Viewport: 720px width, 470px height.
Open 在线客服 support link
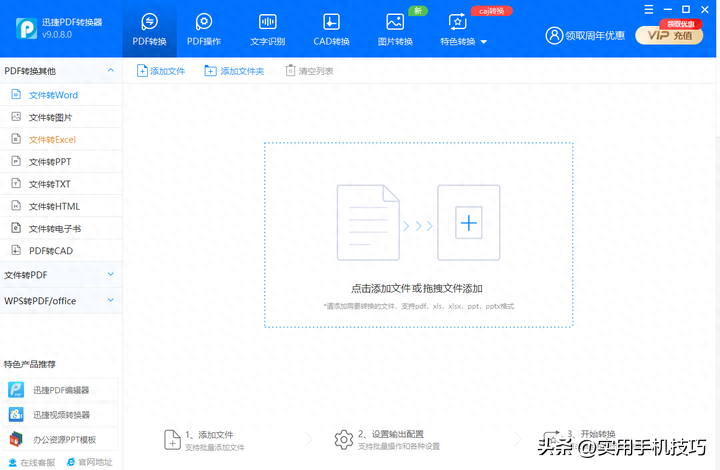[x=32, y=462]
